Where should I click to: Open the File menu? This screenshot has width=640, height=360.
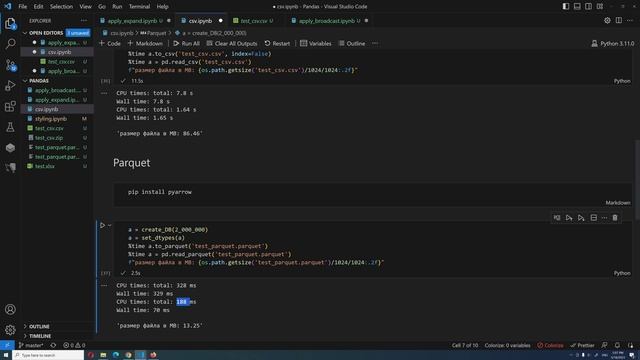pyautogui.click(x=23, y=7)
